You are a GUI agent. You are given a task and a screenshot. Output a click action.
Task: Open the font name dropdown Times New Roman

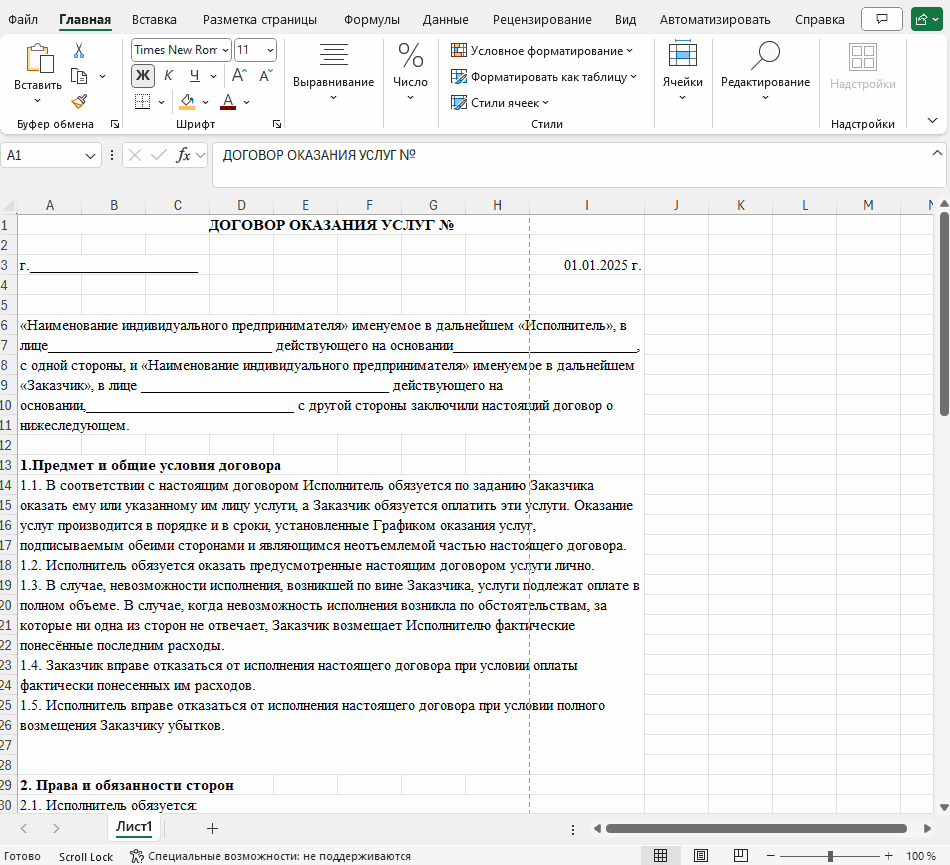(225, 50)
